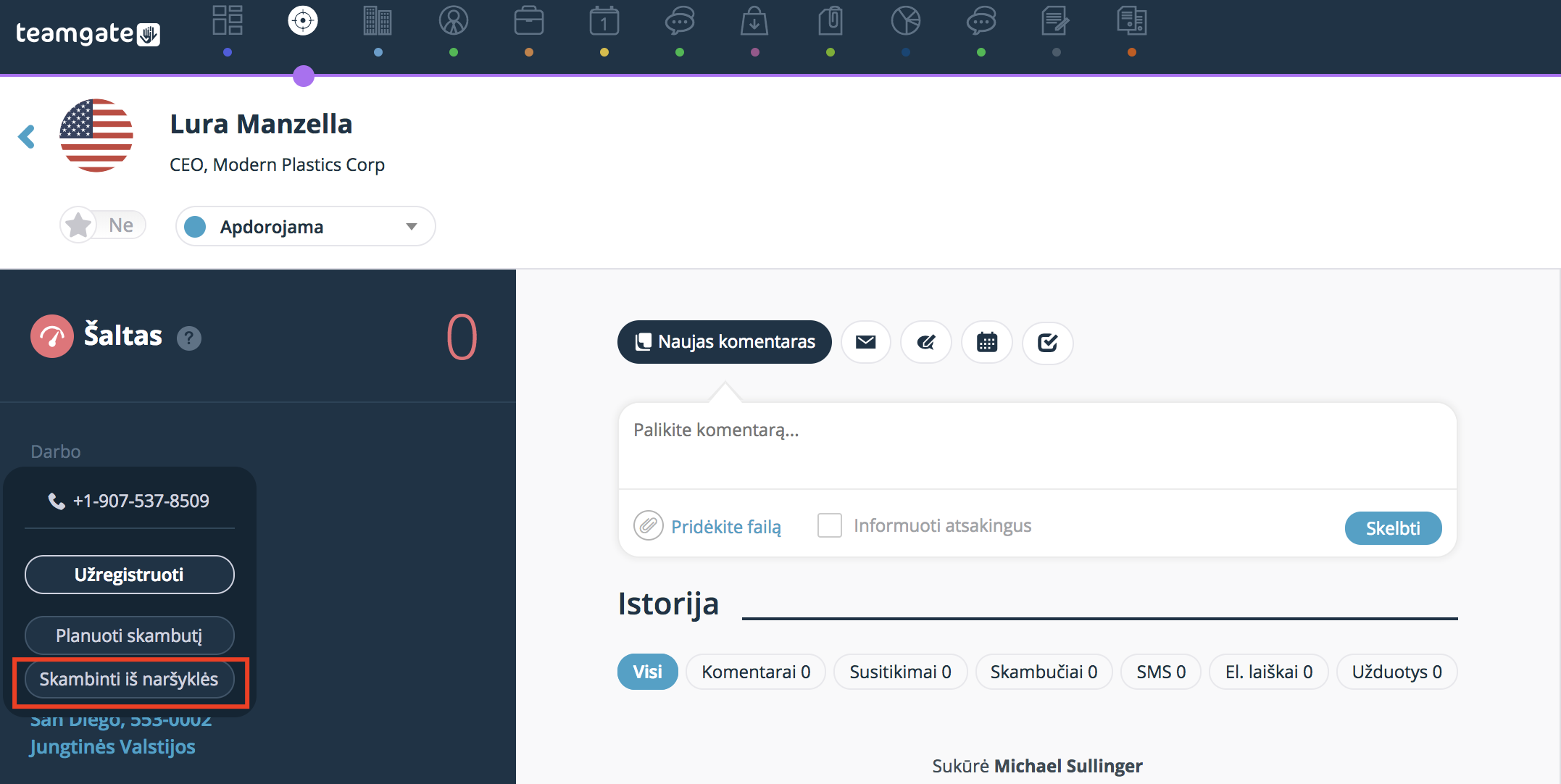The height and width of the screenshot is (784, 1561).
Task: Click phone number +1-907-537-8509
Action: pos(141,501)
